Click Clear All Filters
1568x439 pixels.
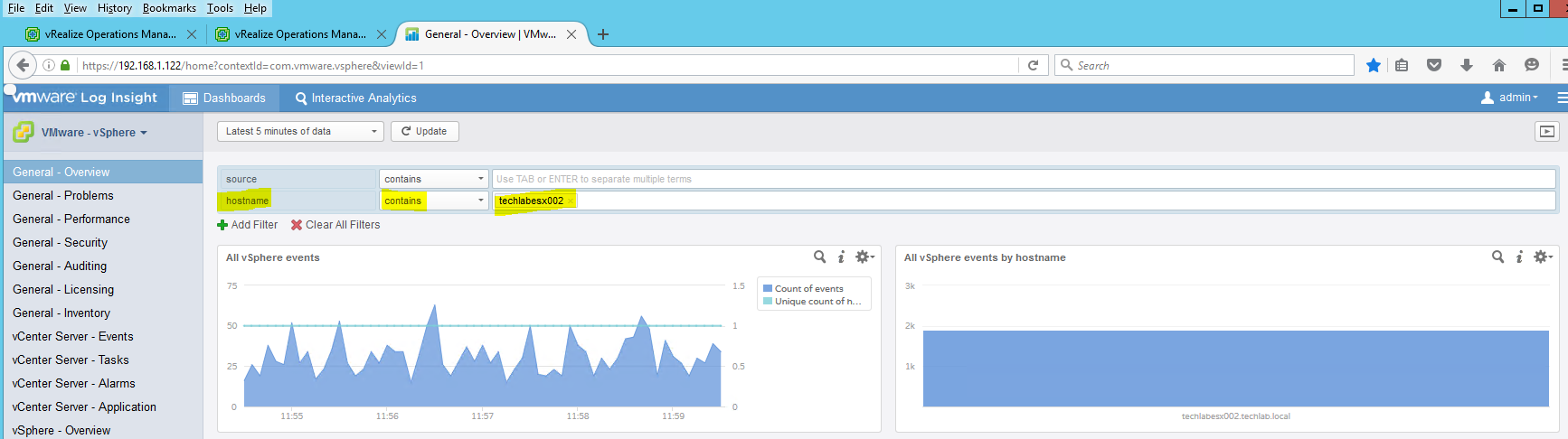[335, 225]
